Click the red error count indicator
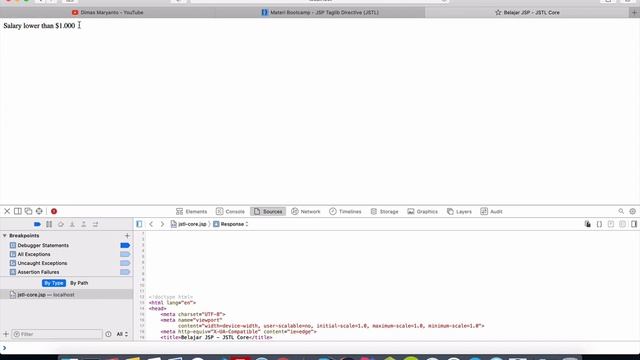This screenshot has height=360, width=640. pyautogui.click(x=54, y=211)
